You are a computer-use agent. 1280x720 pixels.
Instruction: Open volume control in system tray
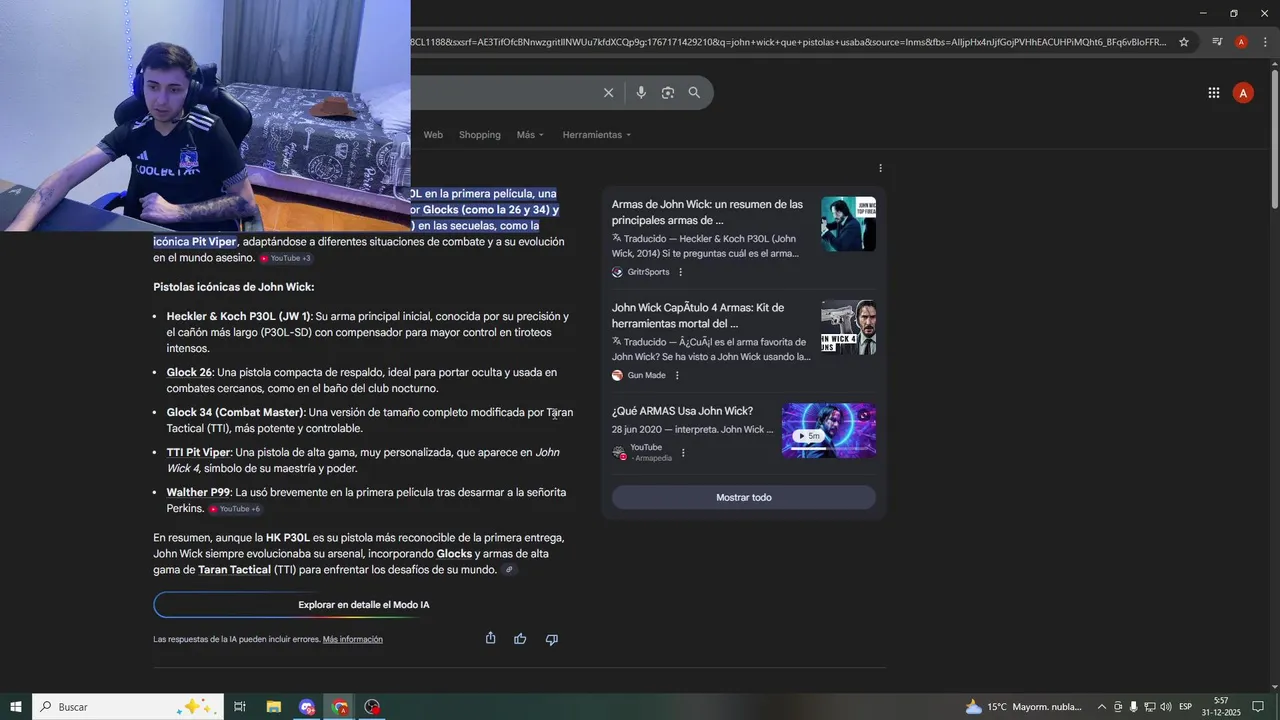pos(1166,707)
